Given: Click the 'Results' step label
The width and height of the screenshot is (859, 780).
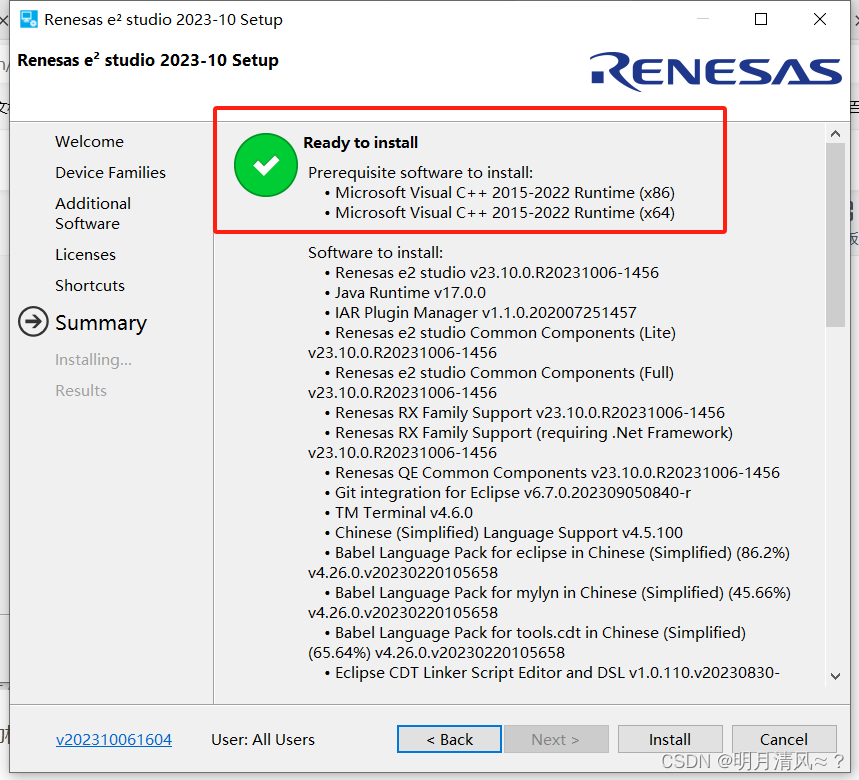Looking at the screenshot, I should [x=81, y=391].
